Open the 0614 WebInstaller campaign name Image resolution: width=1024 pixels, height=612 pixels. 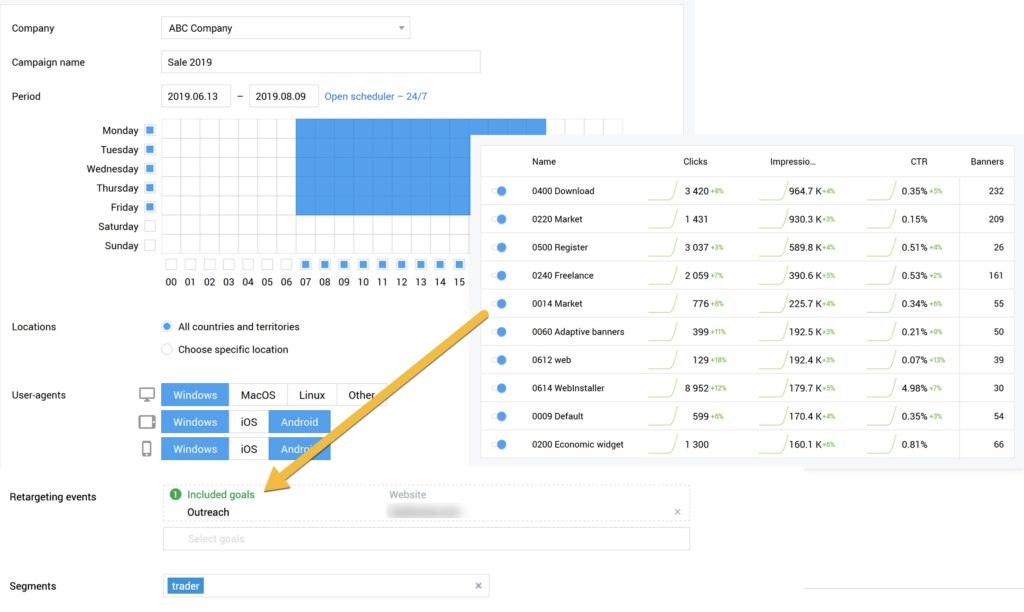[x=568, y=387]
